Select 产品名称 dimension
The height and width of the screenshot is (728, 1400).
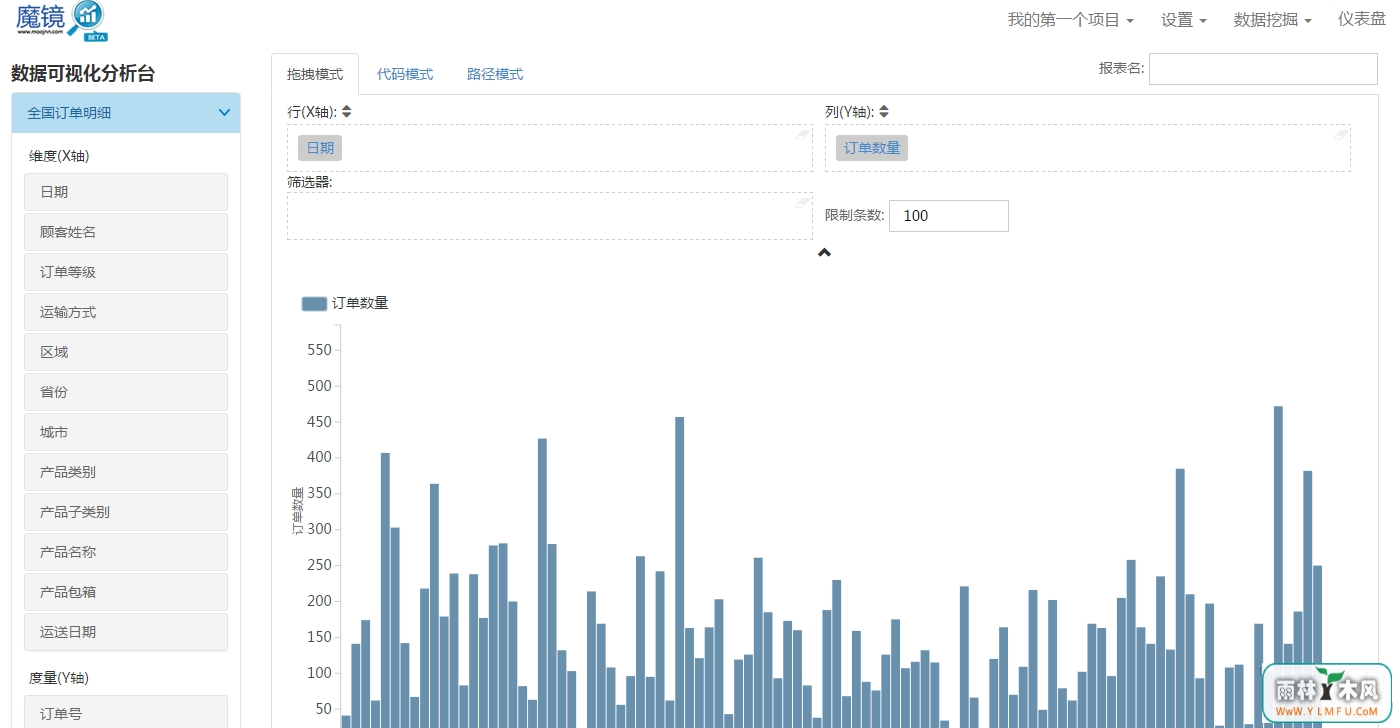pos(126,552)
